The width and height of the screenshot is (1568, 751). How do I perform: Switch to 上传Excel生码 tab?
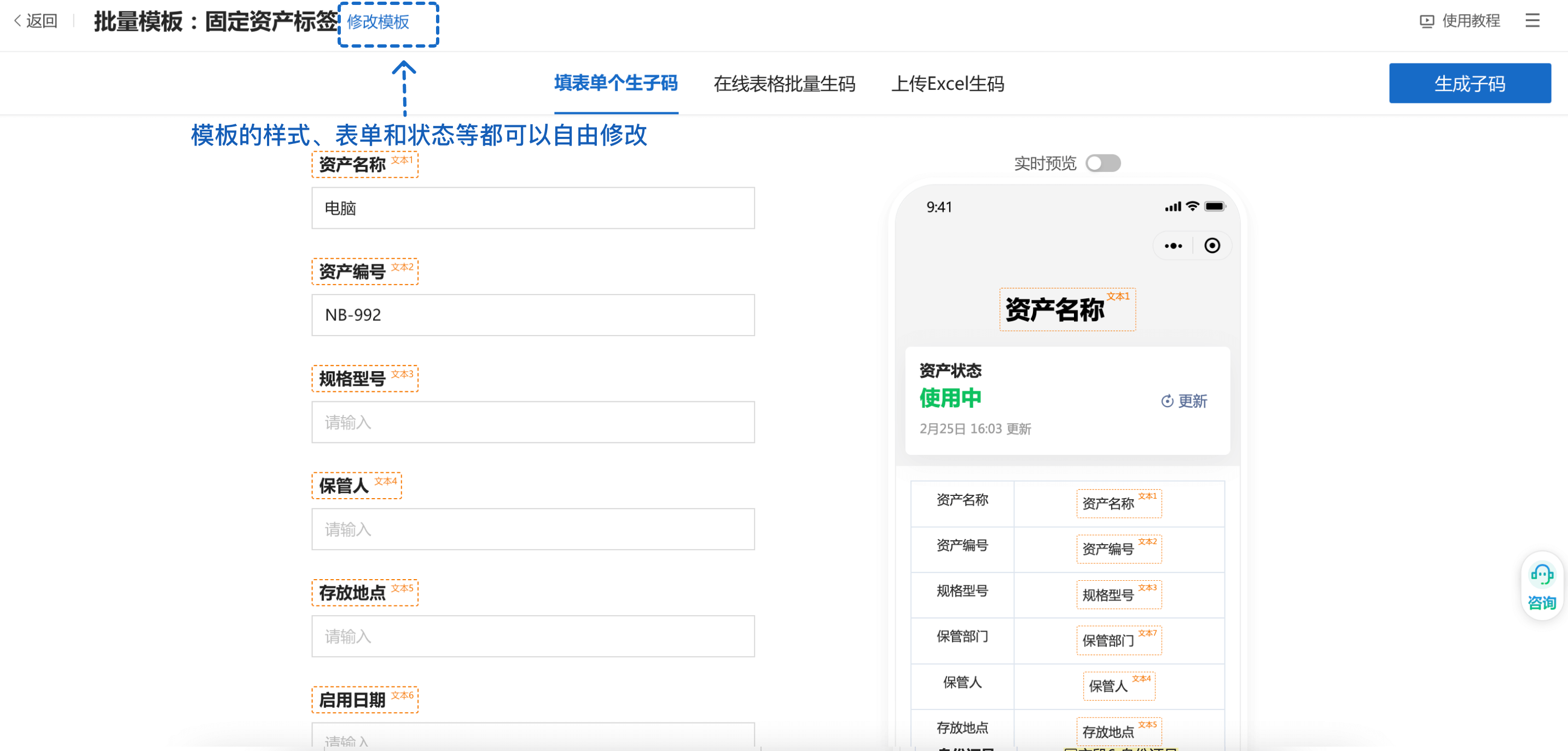point(948,83)
